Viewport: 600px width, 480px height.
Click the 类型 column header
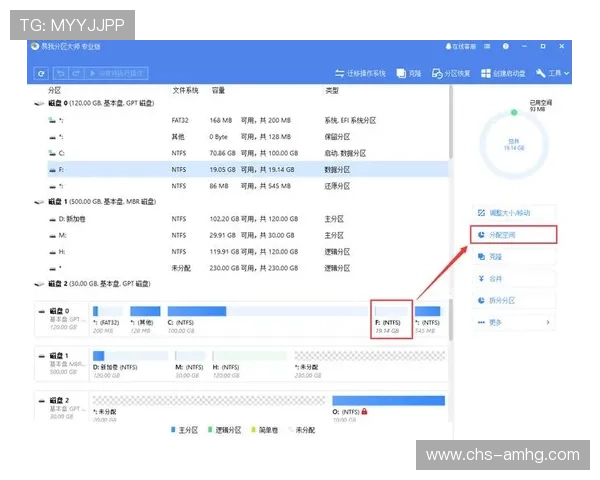[332, 90]
